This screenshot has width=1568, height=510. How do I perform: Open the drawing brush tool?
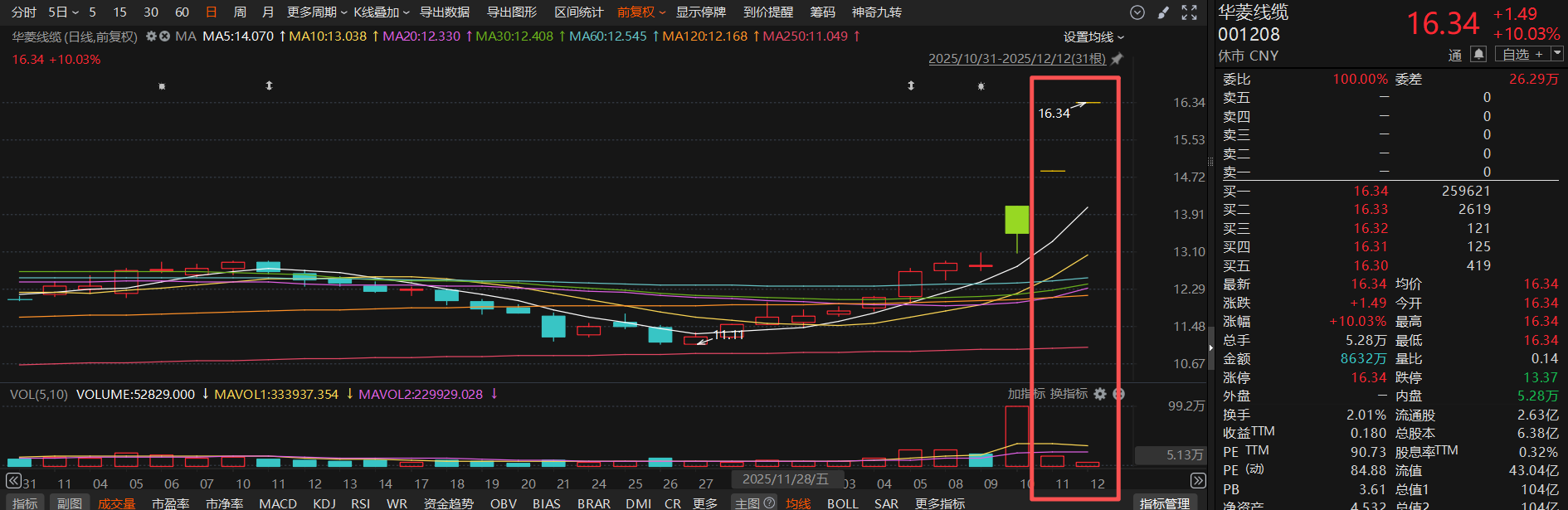coord(1163,12)
